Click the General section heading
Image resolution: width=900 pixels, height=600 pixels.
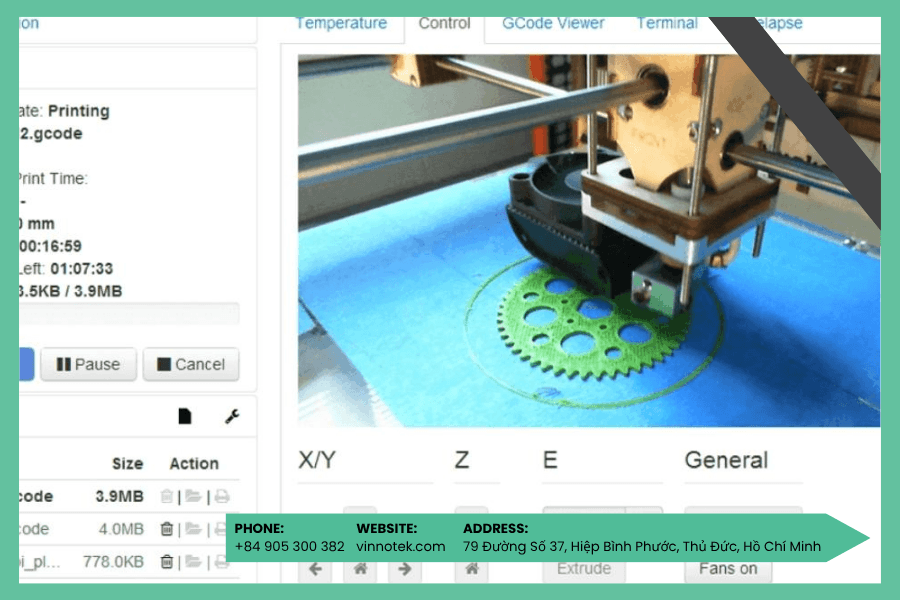[x=726, y=460]
